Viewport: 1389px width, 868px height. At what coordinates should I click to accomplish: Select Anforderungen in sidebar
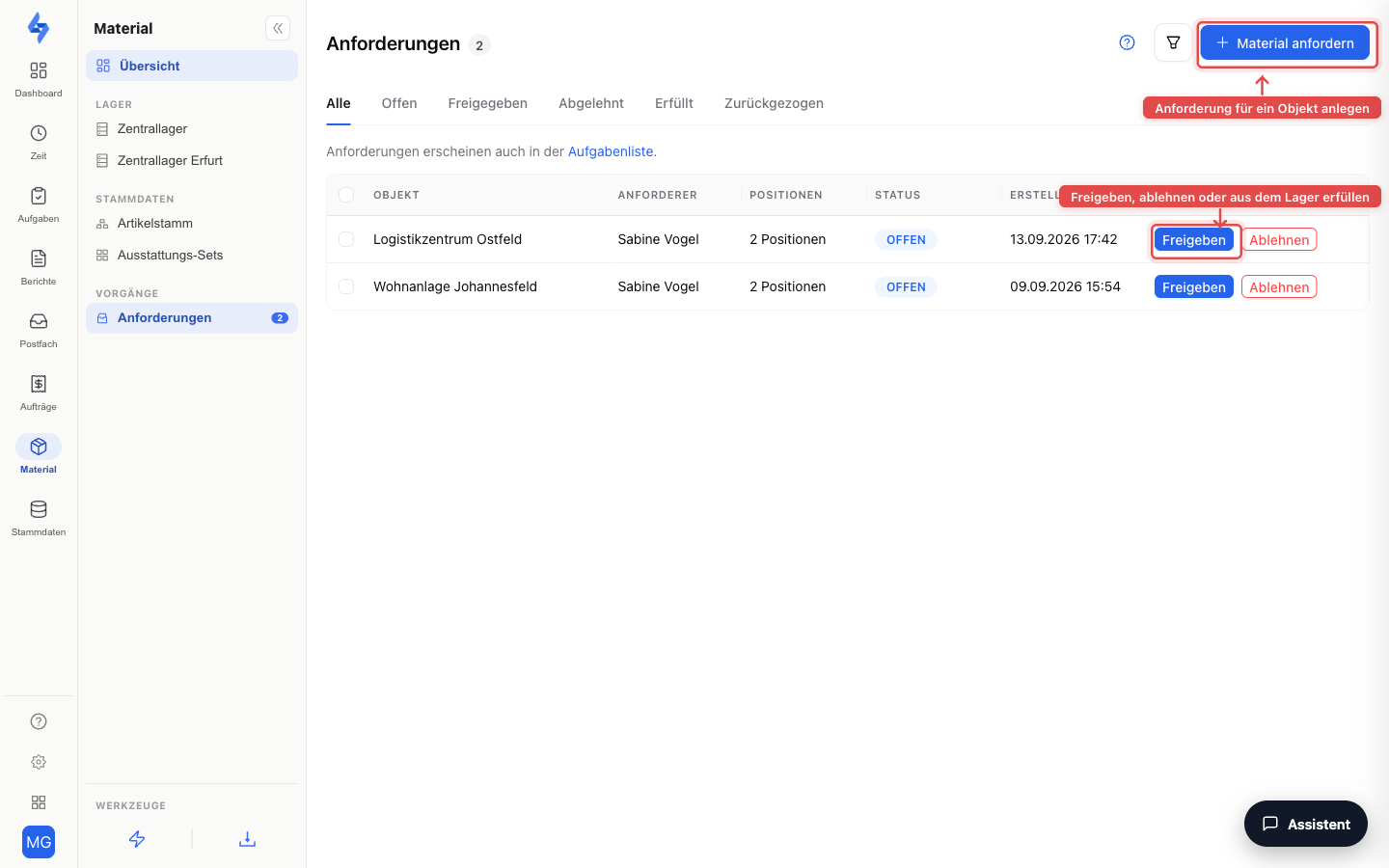coord(192,317)
